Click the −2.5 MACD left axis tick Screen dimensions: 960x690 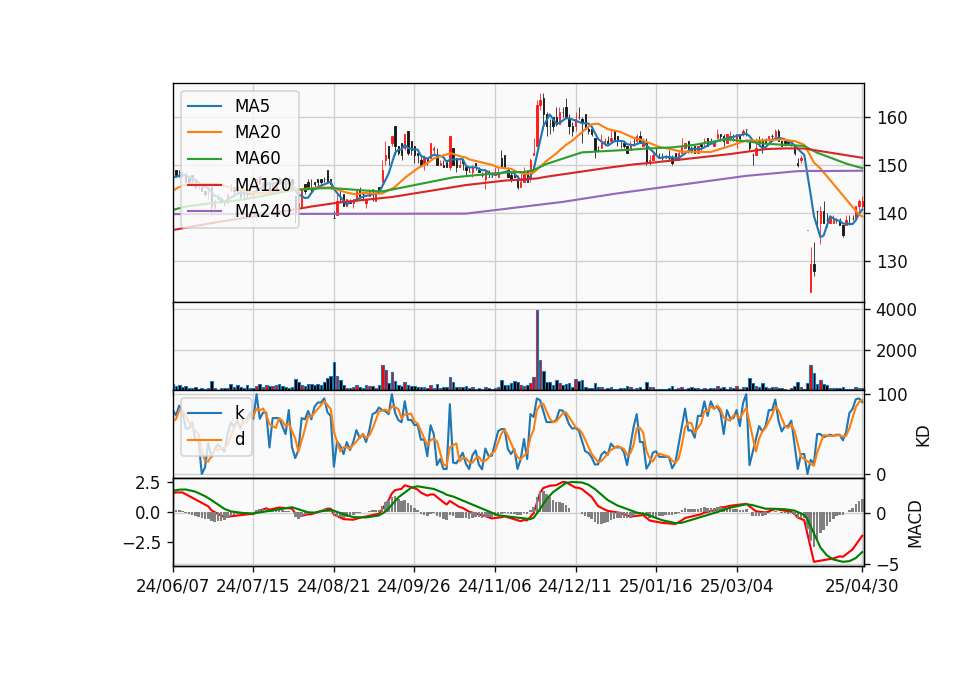(142, 542)
